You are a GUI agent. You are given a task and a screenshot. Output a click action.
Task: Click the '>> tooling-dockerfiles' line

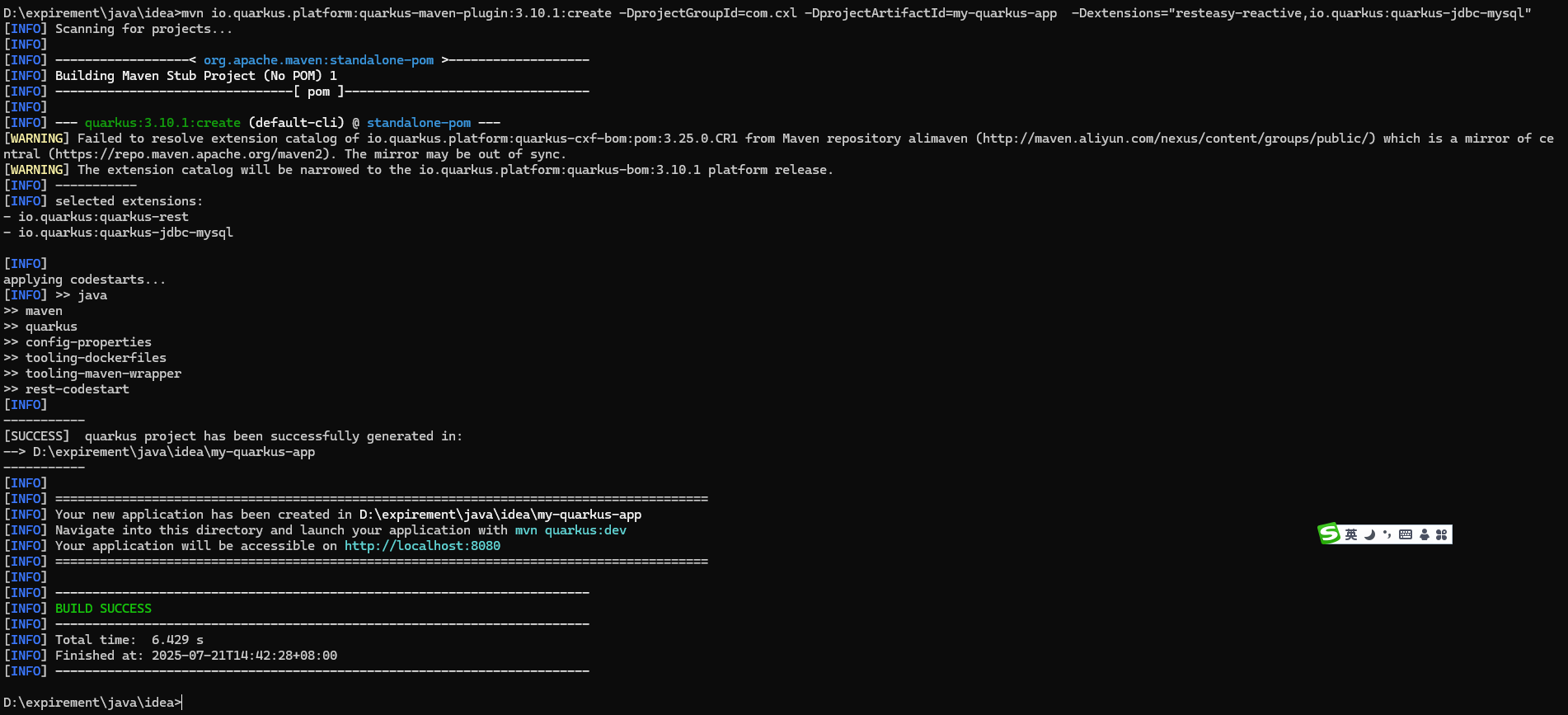tap(85, 358)
